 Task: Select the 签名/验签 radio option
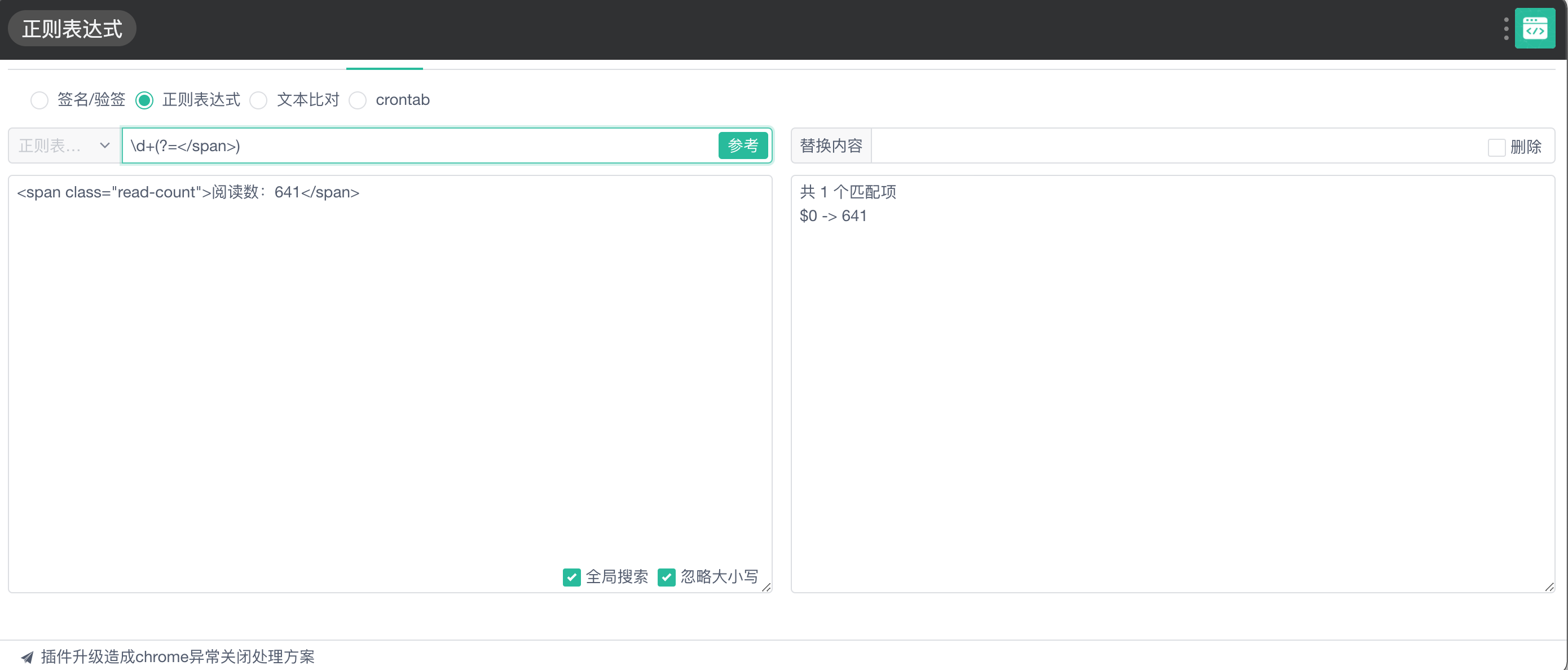[39, 100]
